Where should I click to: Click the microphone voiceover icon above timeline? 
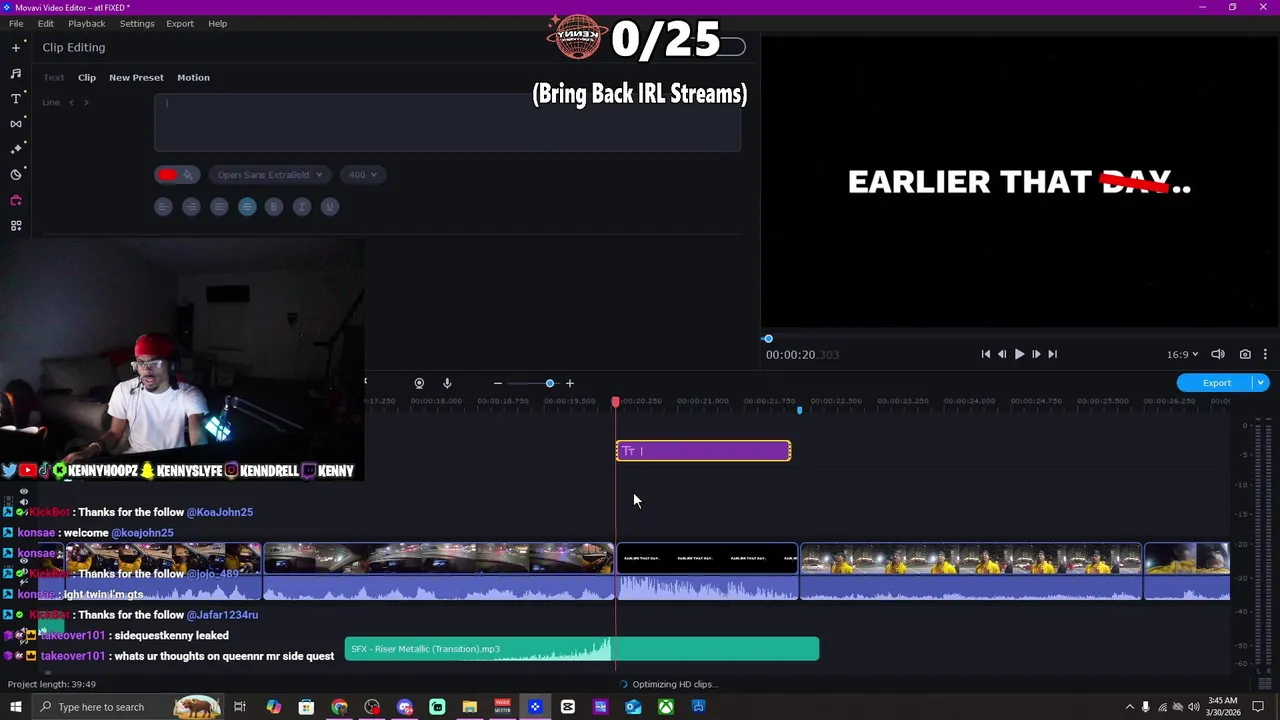[447, 383]
